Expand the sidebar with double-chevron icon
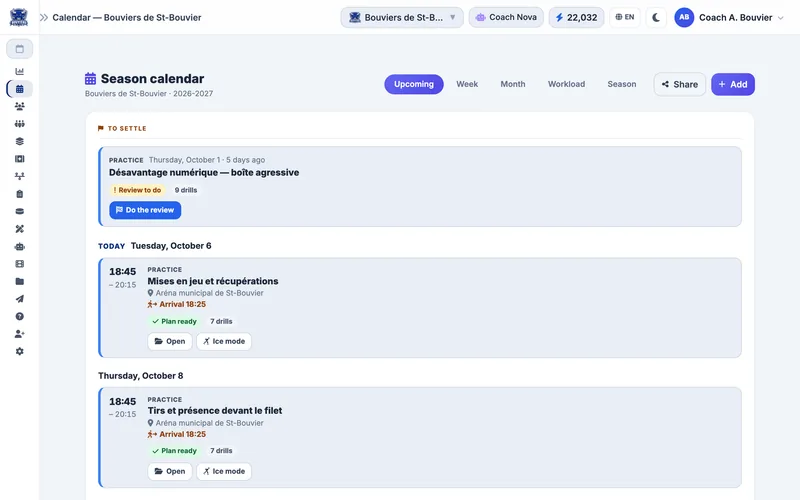Screen dimensions: 800x500 (44, 17)
